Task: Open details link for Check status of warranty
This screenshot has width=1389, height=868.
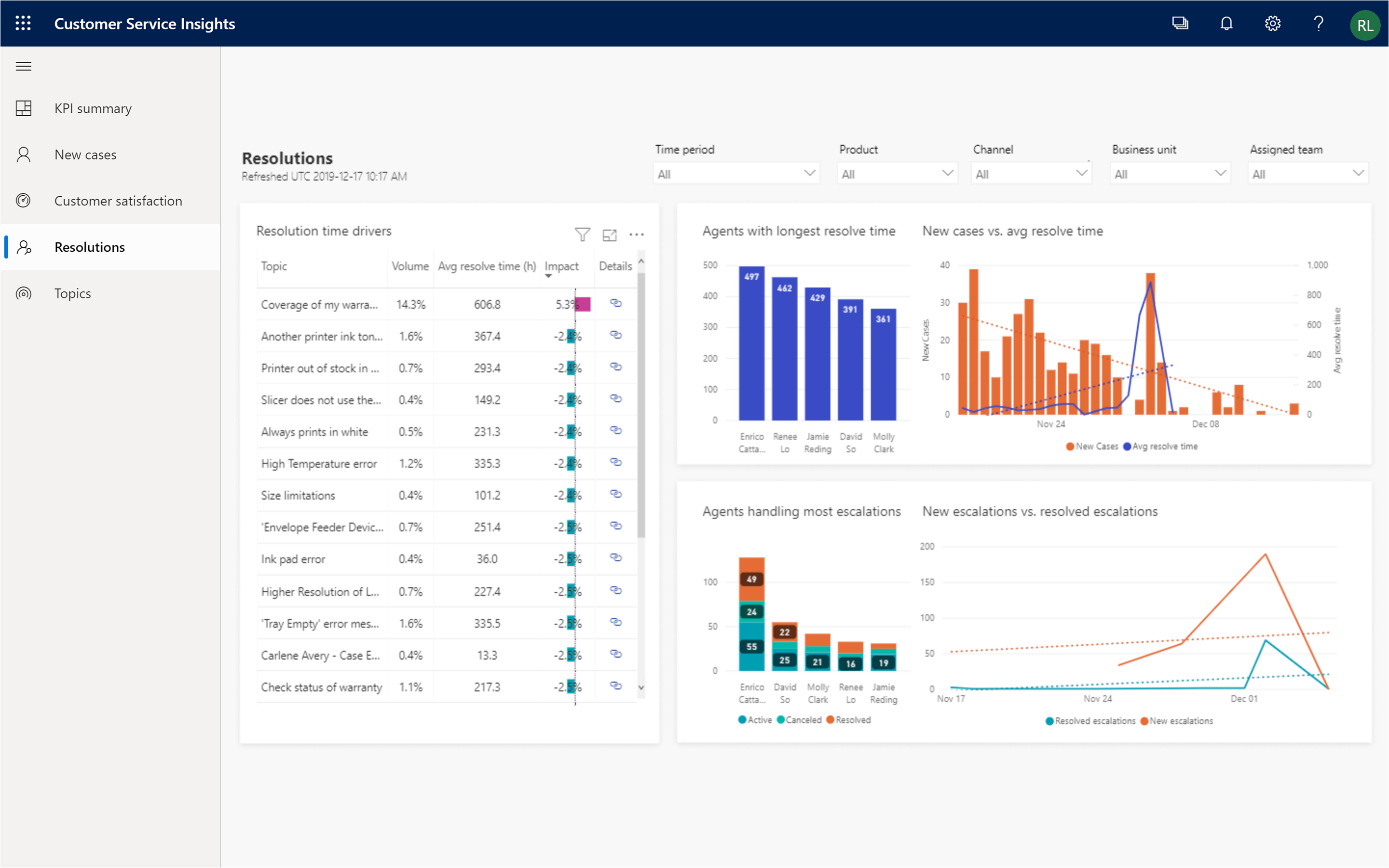Action: [x=616, y=685]
